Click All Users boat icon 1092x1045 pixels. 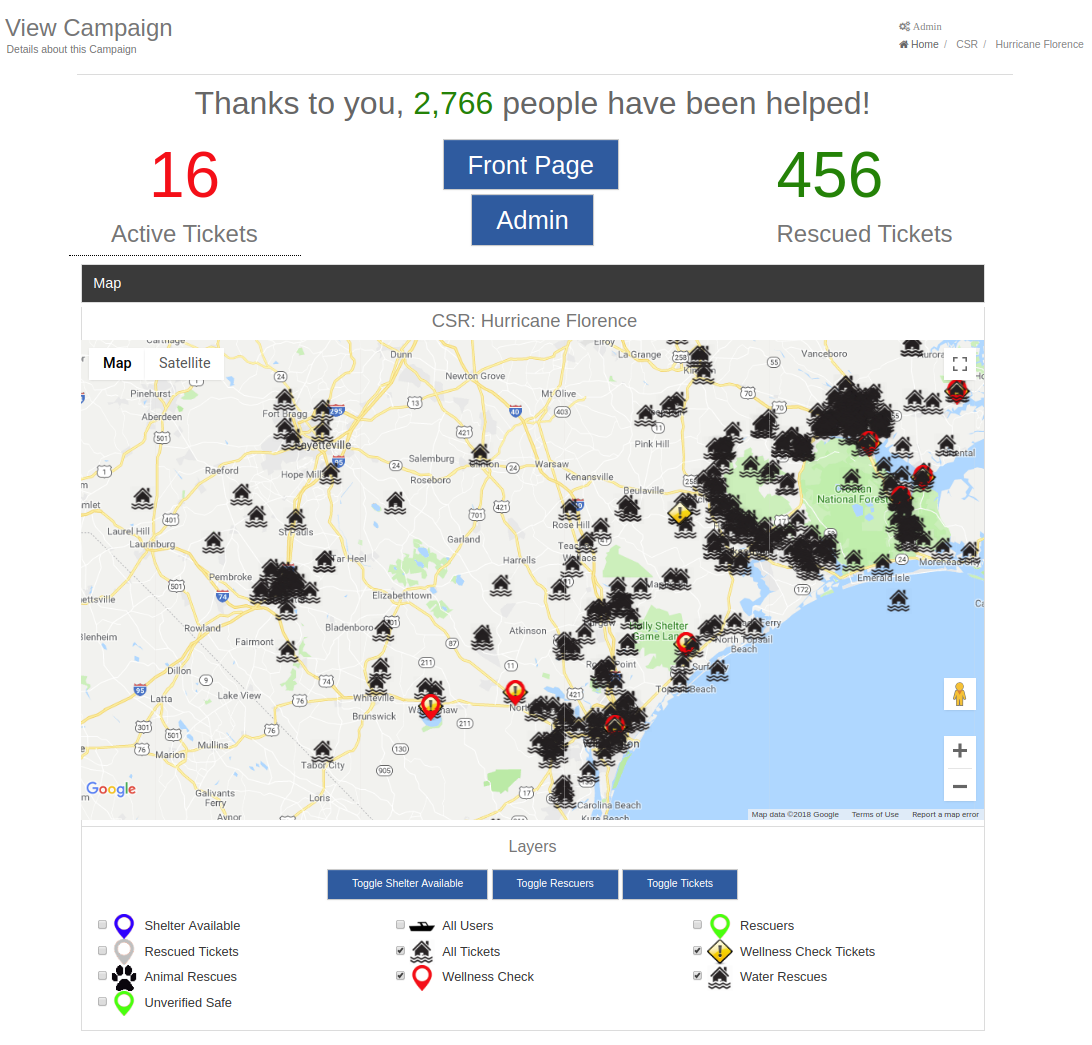coord(421,926)
